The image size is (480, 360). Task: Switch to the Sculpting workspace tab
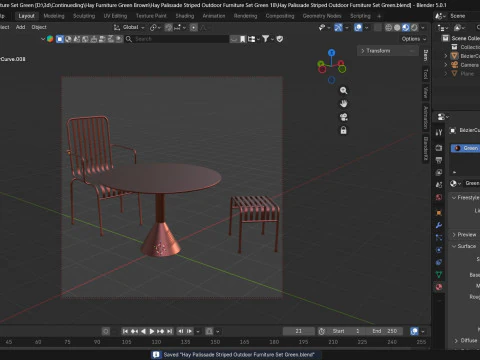click(x=84, y=16)
